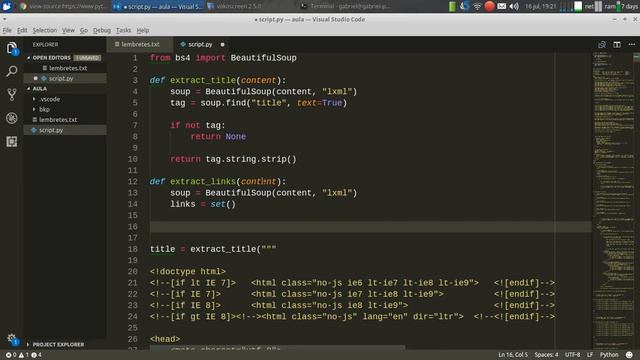Open the File menu
This screenshot has width=640, height=360.
tap(7, 30)
